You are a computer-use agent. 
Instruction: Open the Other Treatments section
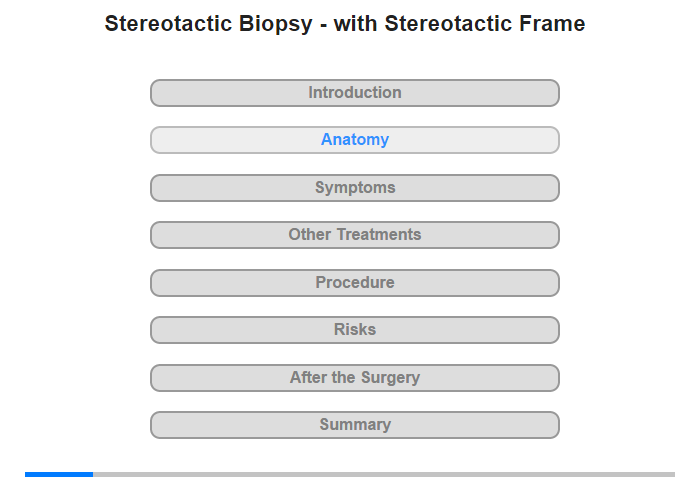(354, 235)
